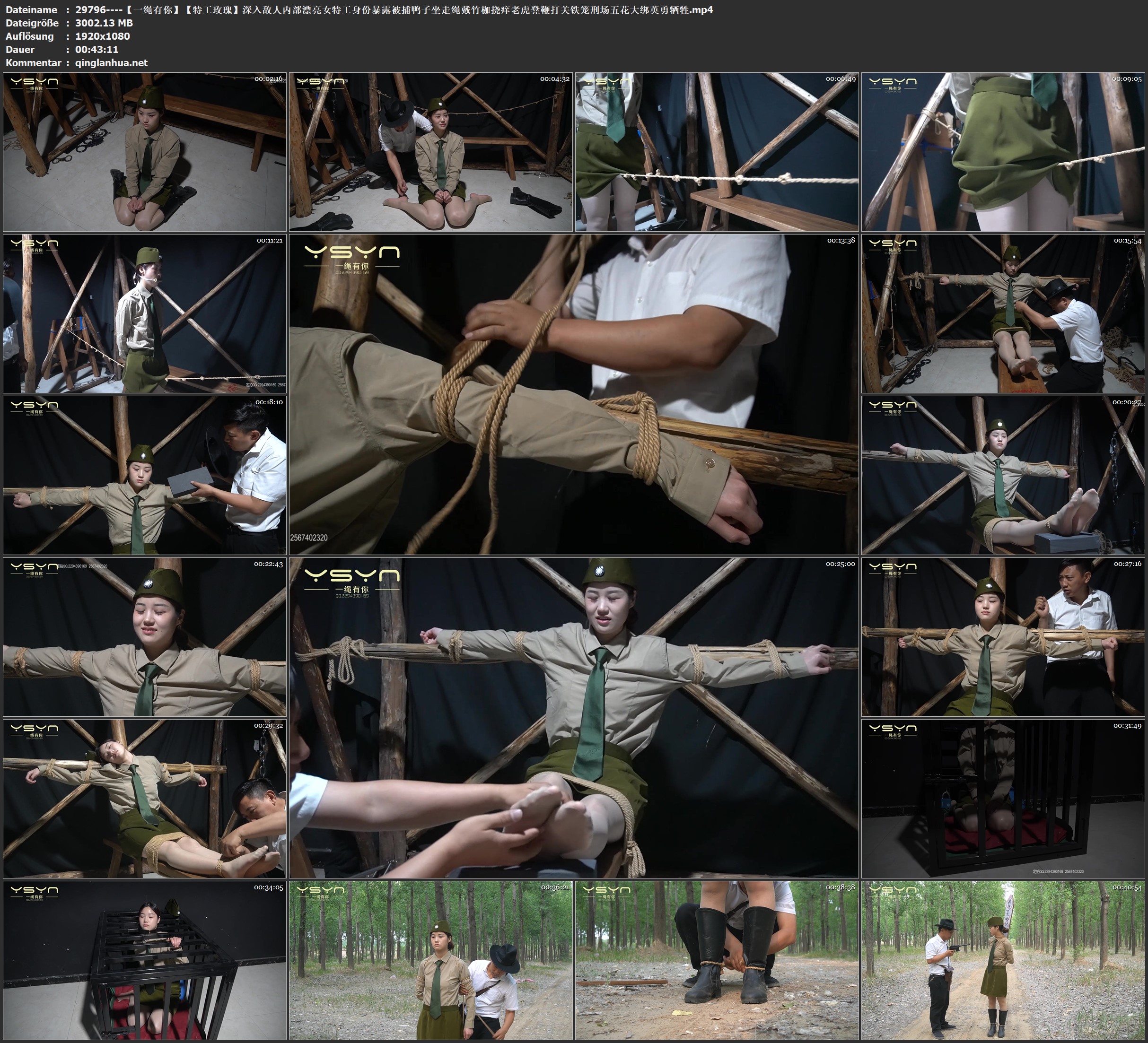Click the qinglanhua.net comment text

(111, 62)
